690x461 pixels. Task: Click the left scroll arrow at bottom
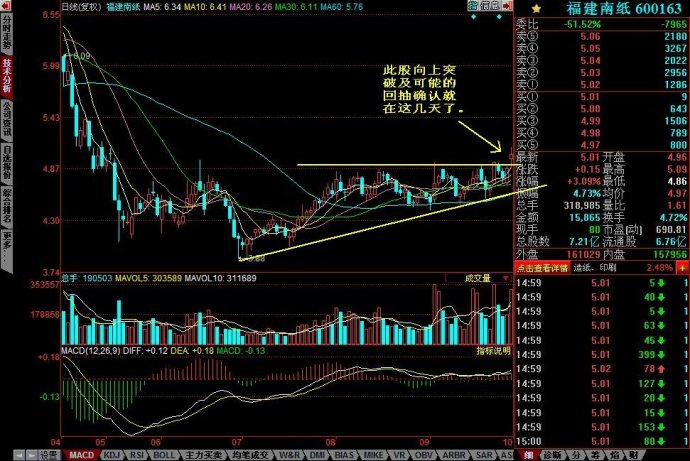coord(19,455)
